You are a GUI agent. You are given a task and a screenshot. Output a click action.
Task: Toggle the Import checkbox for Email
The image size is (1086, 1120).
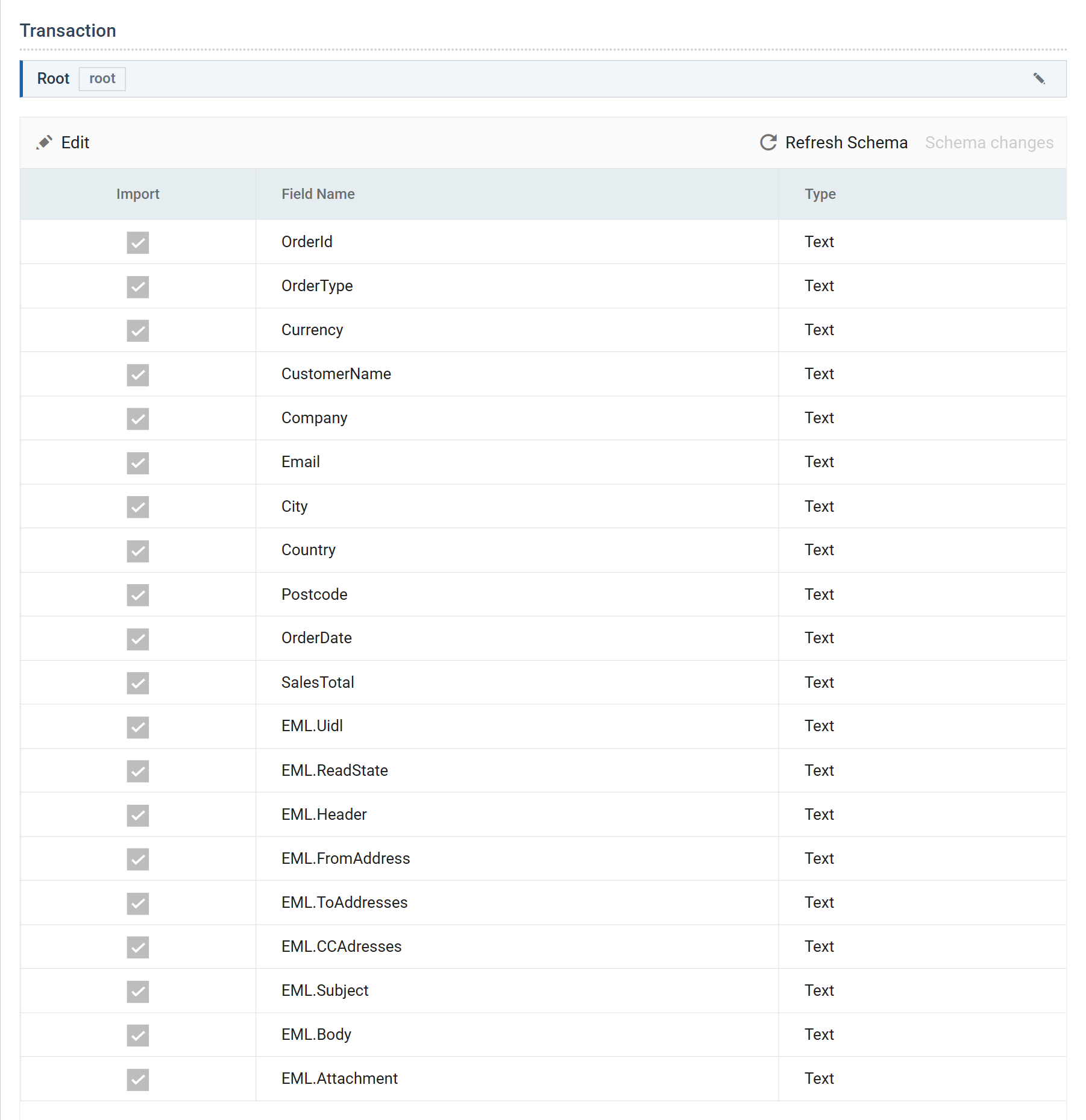[138, 462]
